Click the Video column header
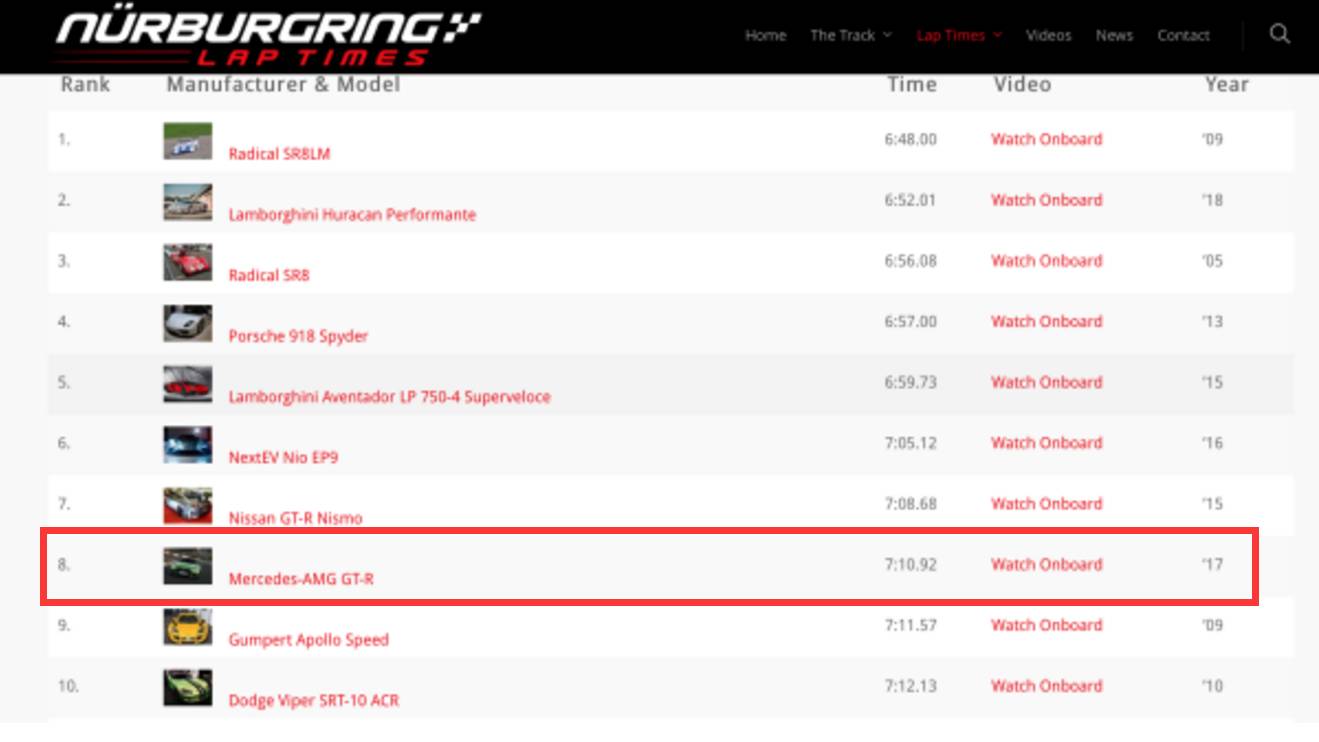This screenshot has height=742, width=1319. click(1022, 84)
